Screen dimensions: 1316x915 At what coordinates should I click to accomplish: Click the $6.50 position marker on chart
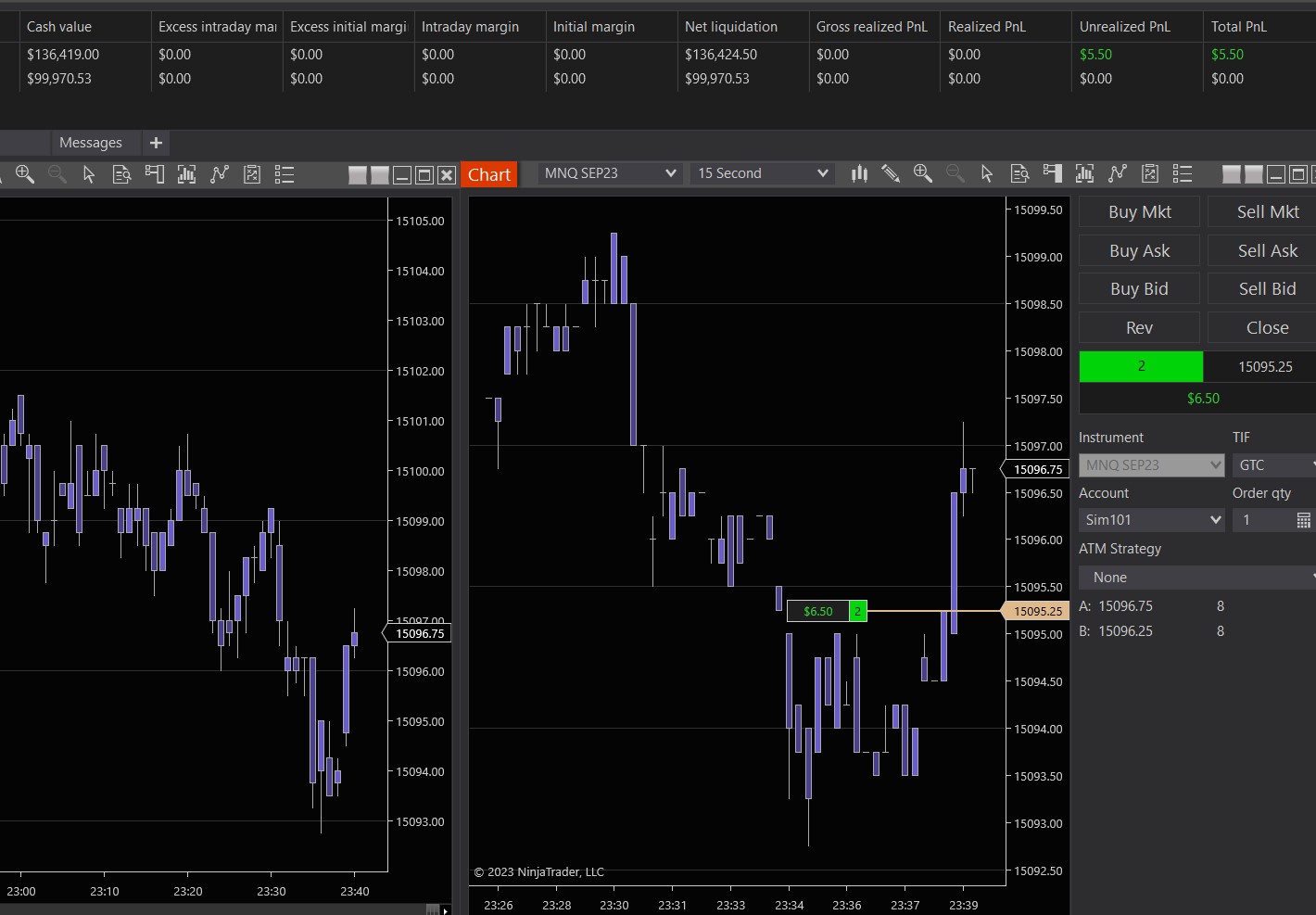click(817, 611)
